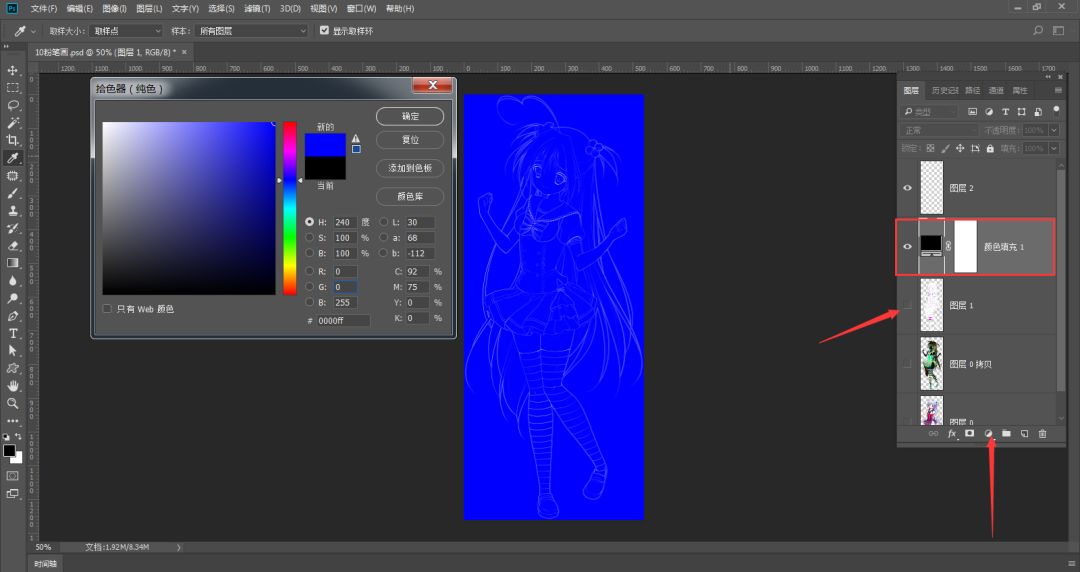Click the create adjustment layer icon
The image size is (1080, 572).
pyautogui.click(x=988, y=433)
